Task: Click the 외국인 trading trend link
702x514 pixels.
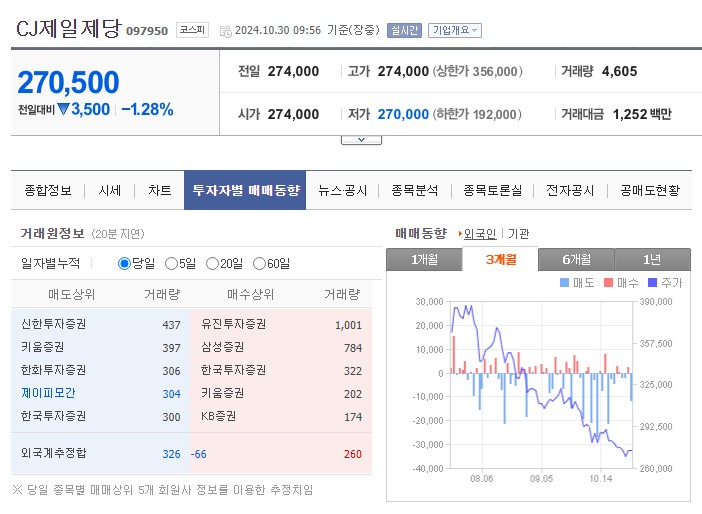Action: click(x=479, y=234)
